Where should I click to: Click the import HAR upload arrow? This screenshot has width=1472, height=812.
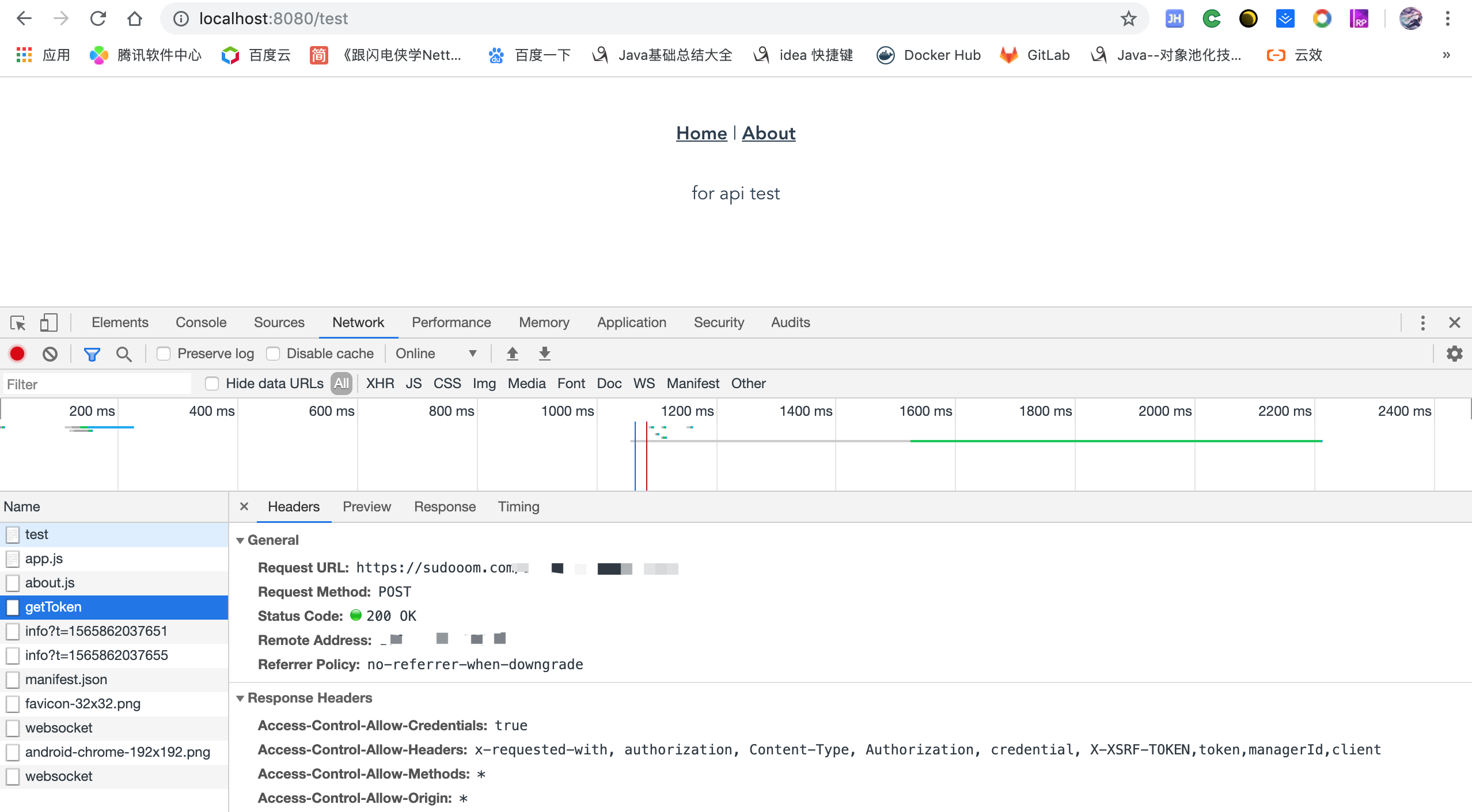pyautogui.click(x=512, y=354)
